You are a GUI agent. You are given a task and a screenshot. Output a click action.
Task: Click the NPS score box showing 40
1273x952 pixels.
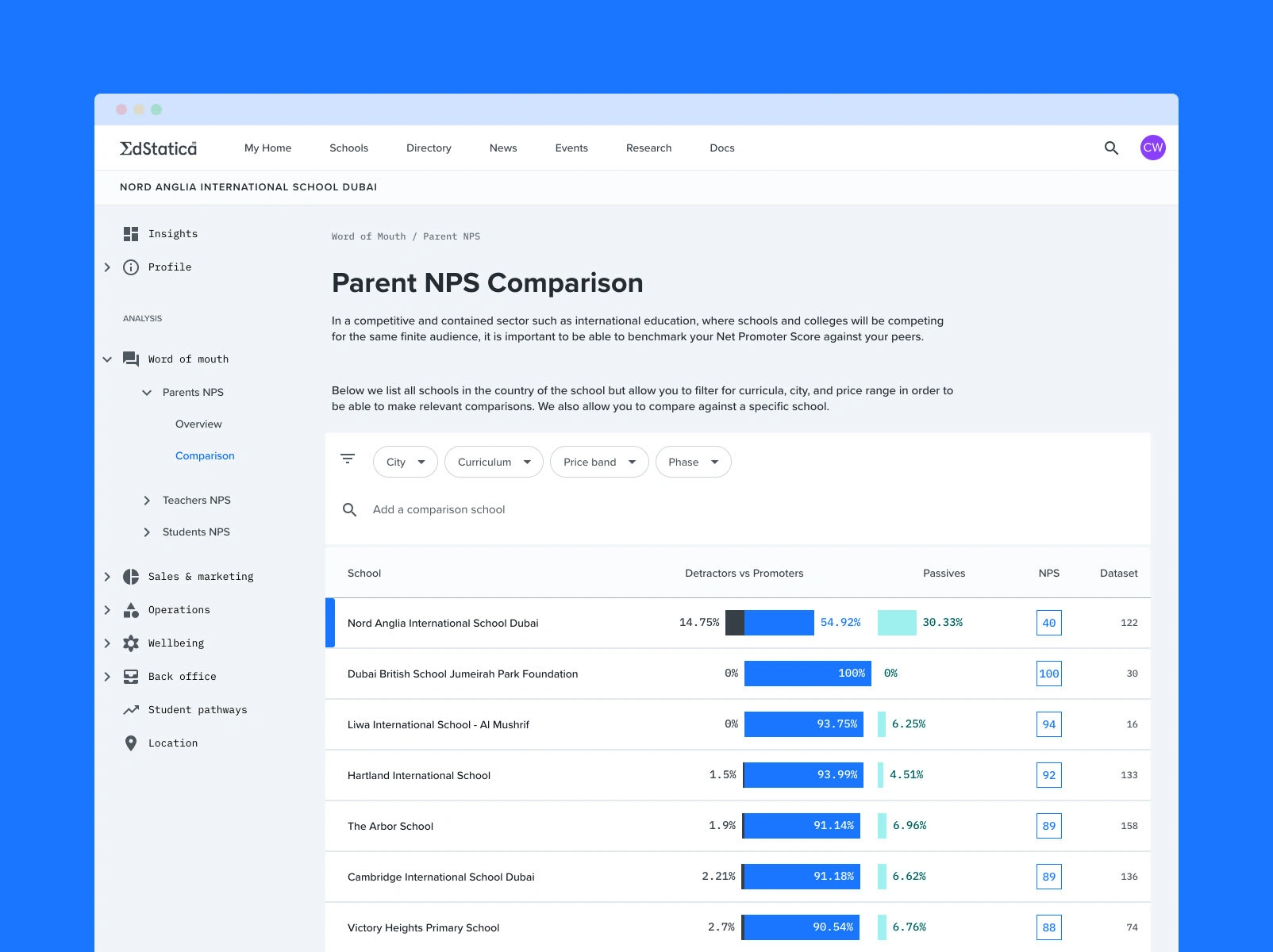pyautogui.click(x=1049, y=623)
